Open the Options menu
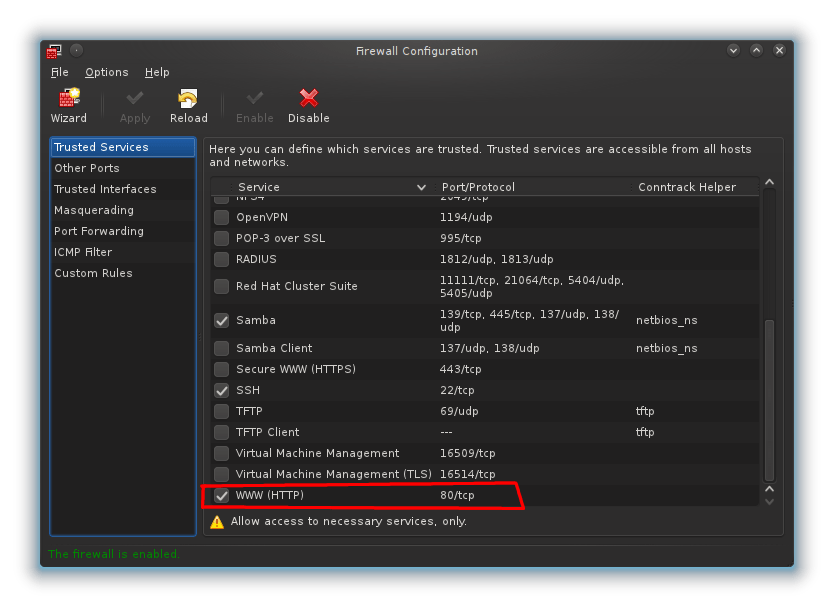Viewport: 834px width, 607px height. 106,72
